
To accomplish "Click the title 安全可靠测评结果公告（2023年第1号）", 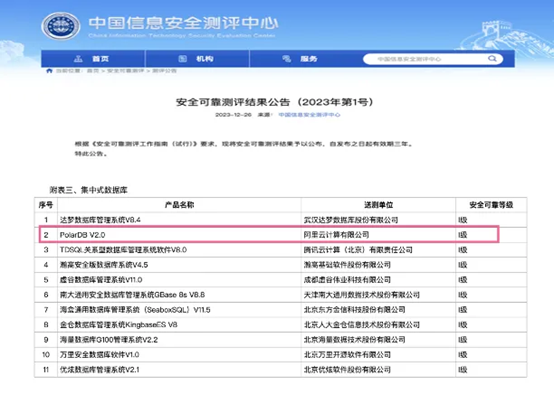I will [275, 102].
